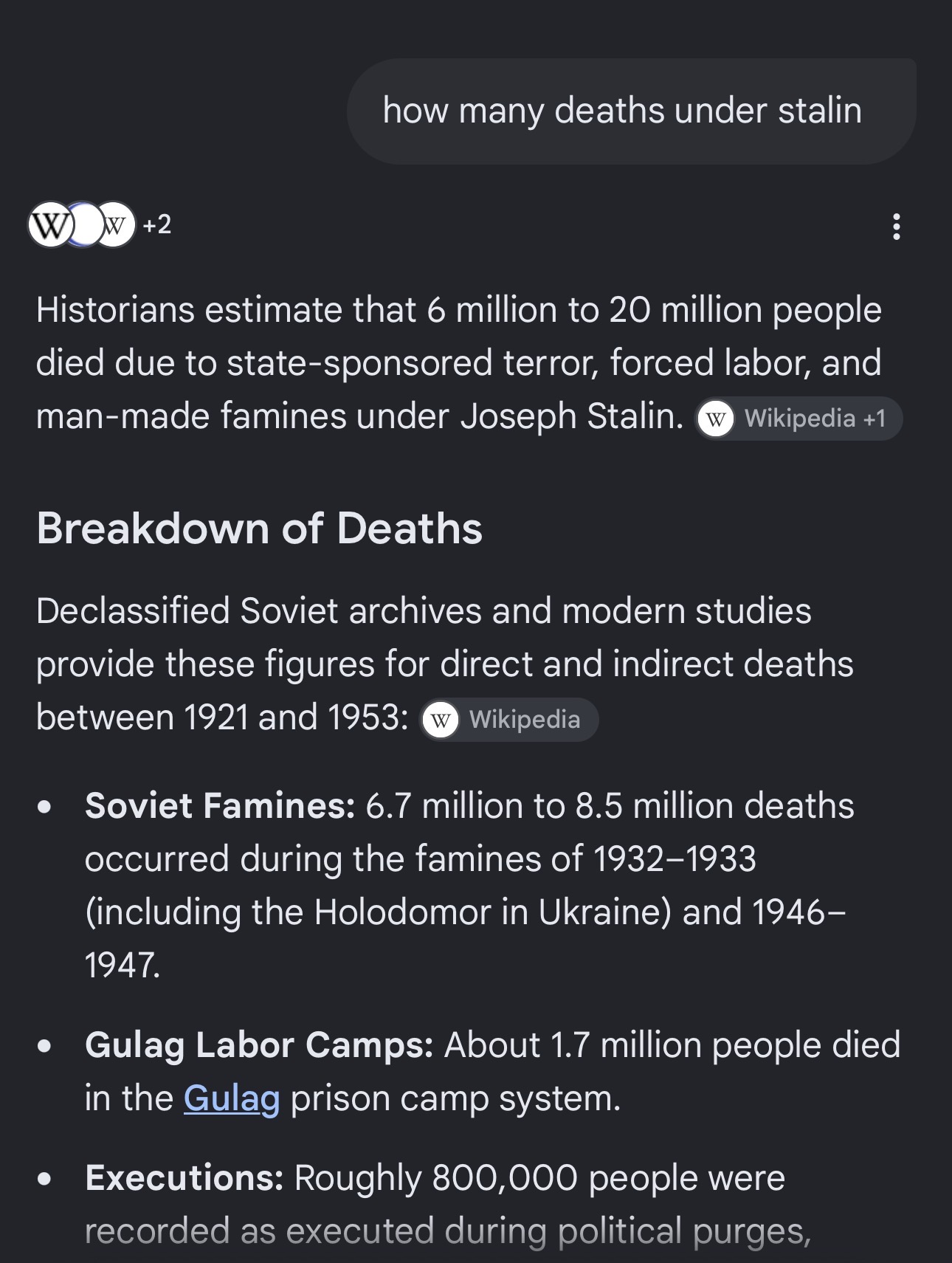Tap the 'how many deaths under stalin' query bubble
The image size is (952, 1263).
click(x=631, y=111)
